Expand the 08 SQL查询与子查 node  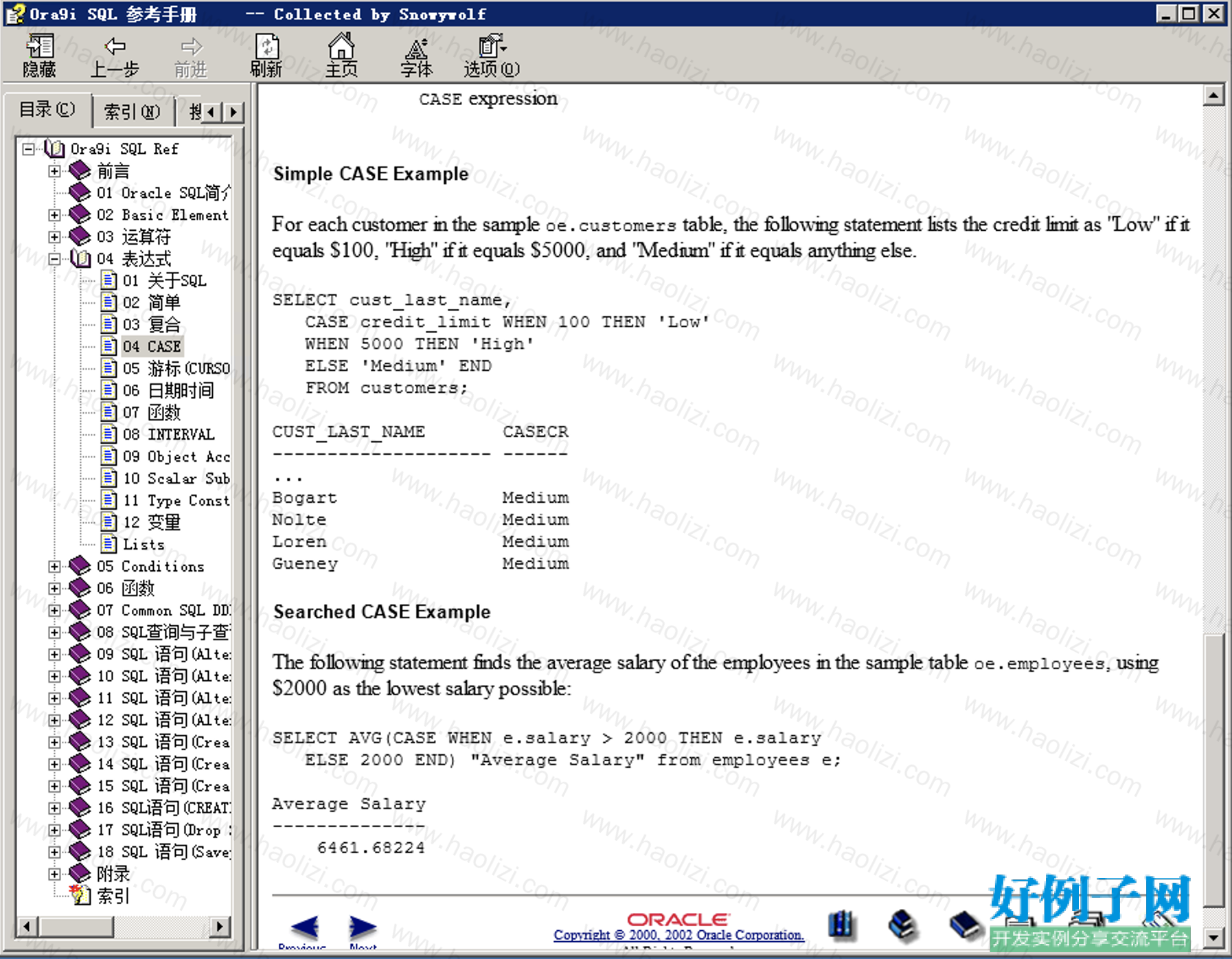click(54, 633)
